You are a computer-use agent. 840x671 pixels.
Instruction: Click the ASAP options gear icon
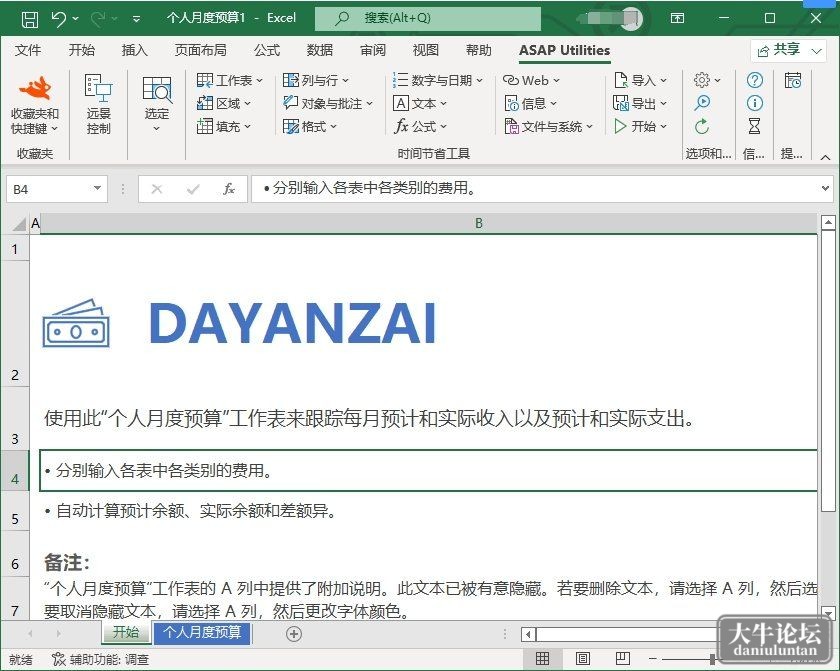tap(702, 80)
